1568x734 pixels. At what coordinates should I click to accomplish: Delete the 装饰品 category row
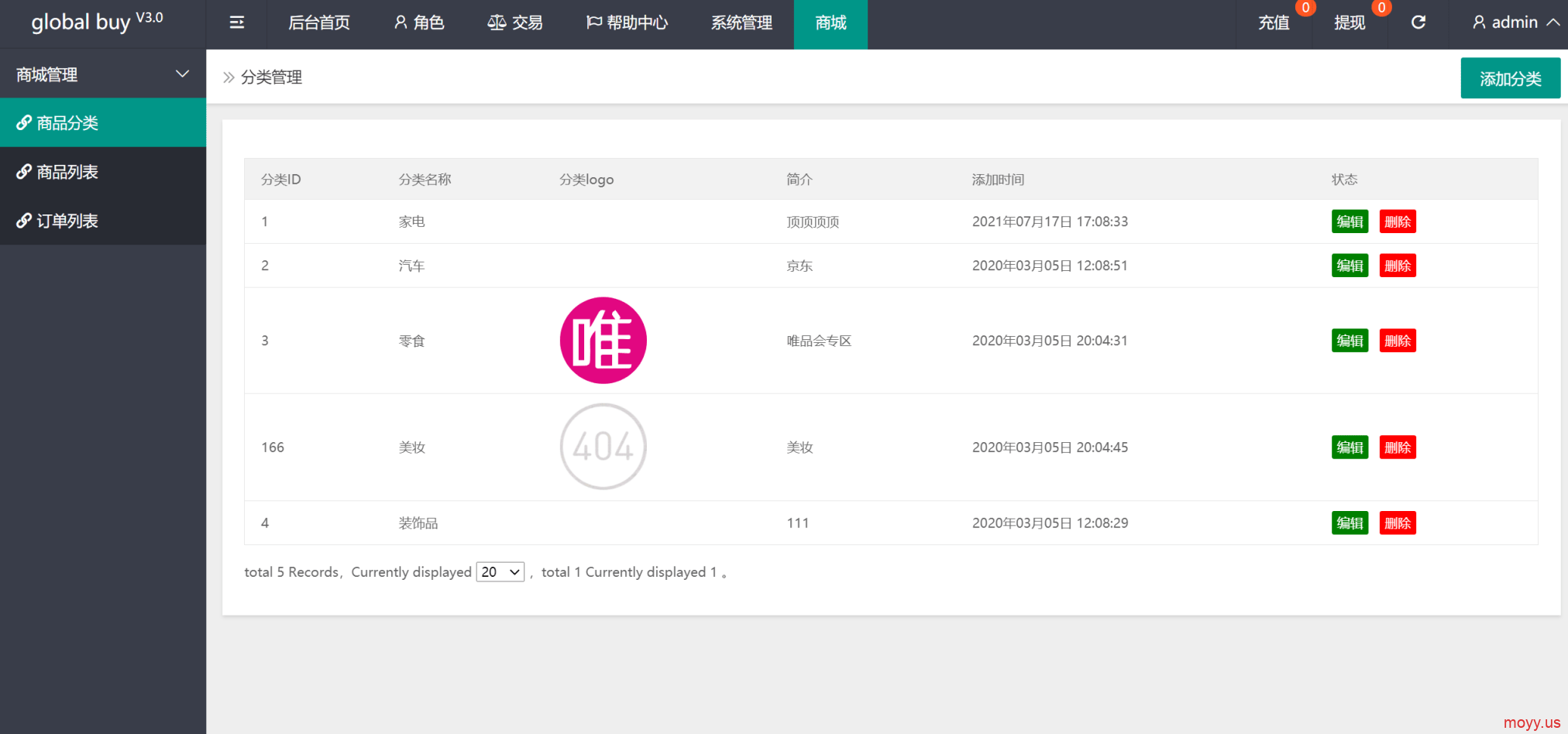pos(1397,523)
